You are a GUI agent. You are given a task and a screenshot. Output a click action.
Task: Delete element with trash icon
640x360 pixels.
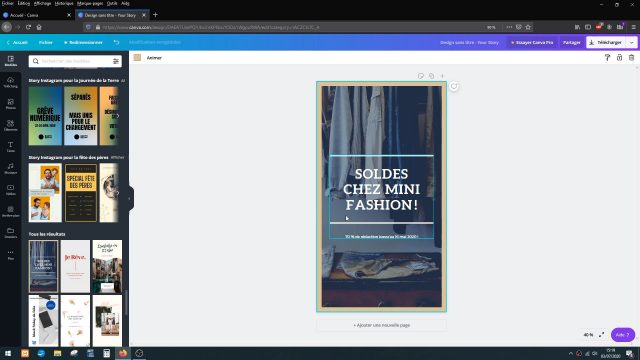tap(631, 58)
